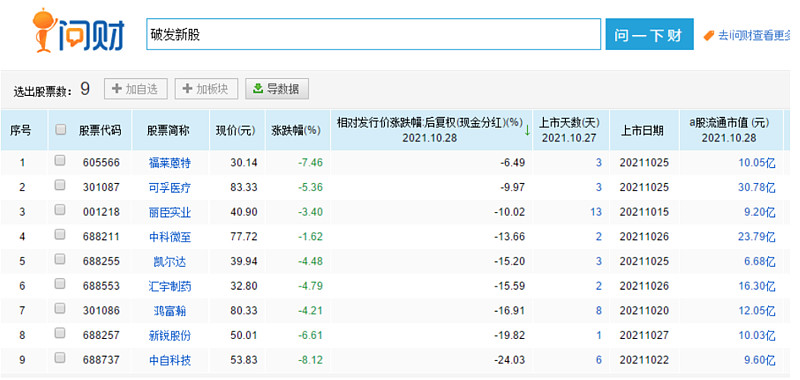This screenshot has height=380, width=800.
Task: Click the 导数据 export button
Action: [x=277, y=89]
